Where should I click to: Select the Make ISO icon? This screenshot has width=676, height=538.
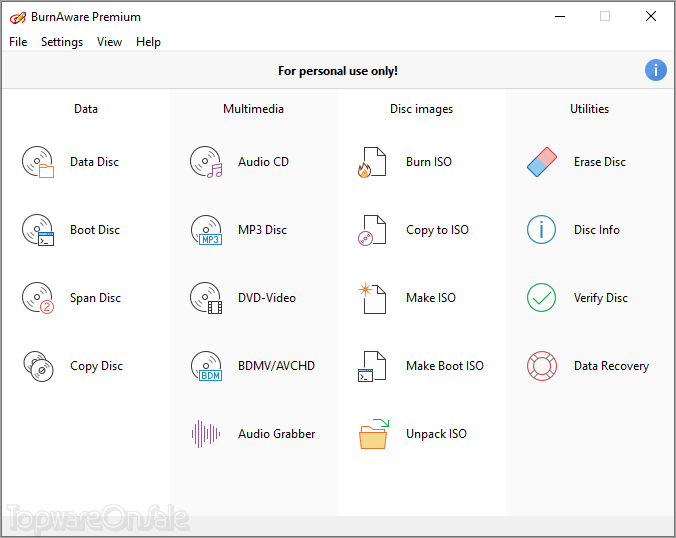tap(372, 298)
